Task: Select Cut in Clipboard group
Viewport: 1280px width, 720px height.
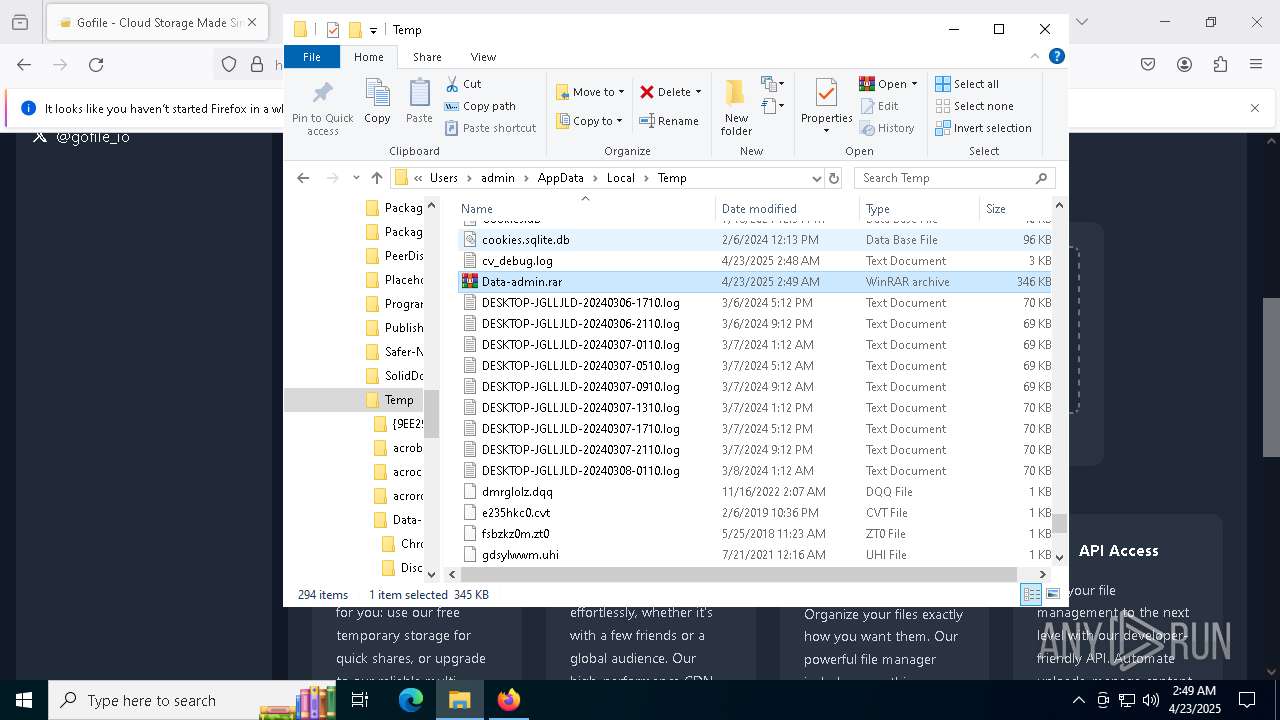Action: pyautogui.click(x=463, y=84)
